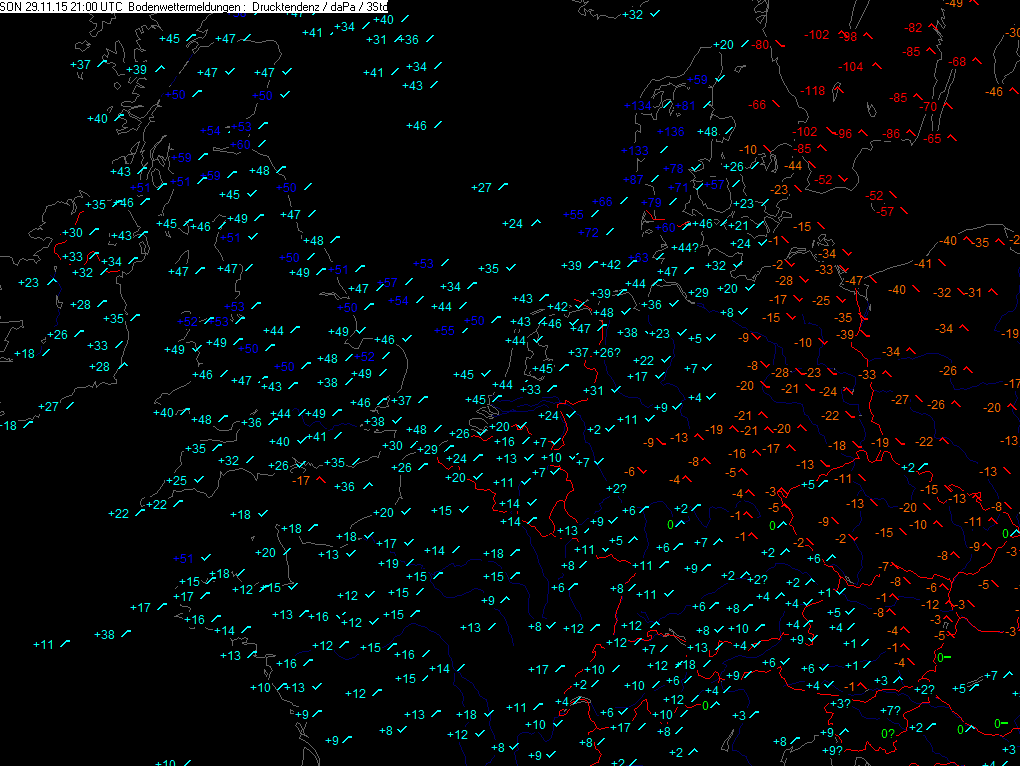The image size is (1020, 766).
Task: Click the +88 blue station value
Action: click(602, 202)
